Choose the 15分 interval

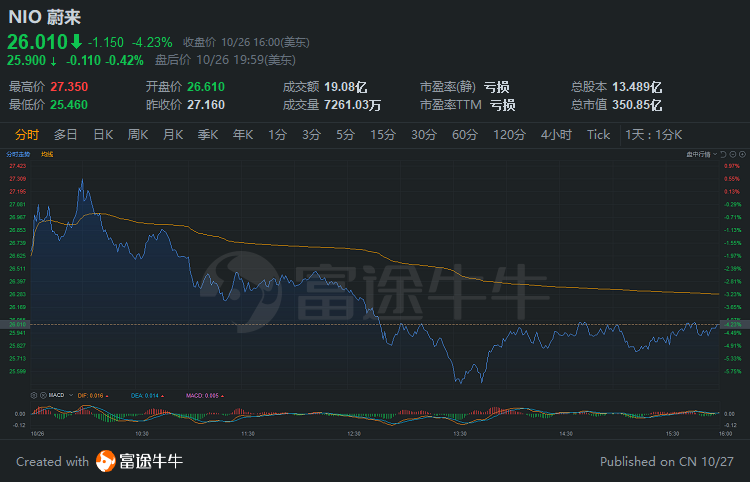point(383,135)
